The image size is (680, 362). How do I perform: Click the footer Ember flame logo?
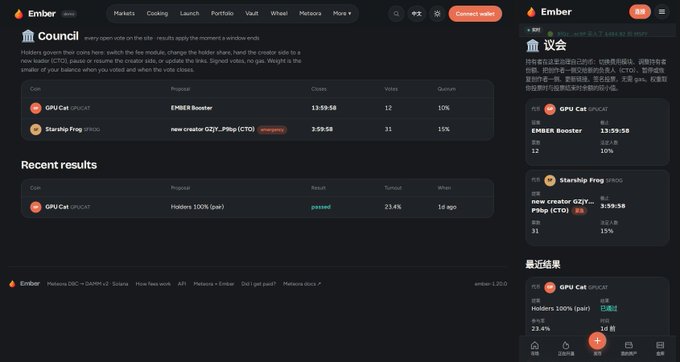[x=12, y=284]
